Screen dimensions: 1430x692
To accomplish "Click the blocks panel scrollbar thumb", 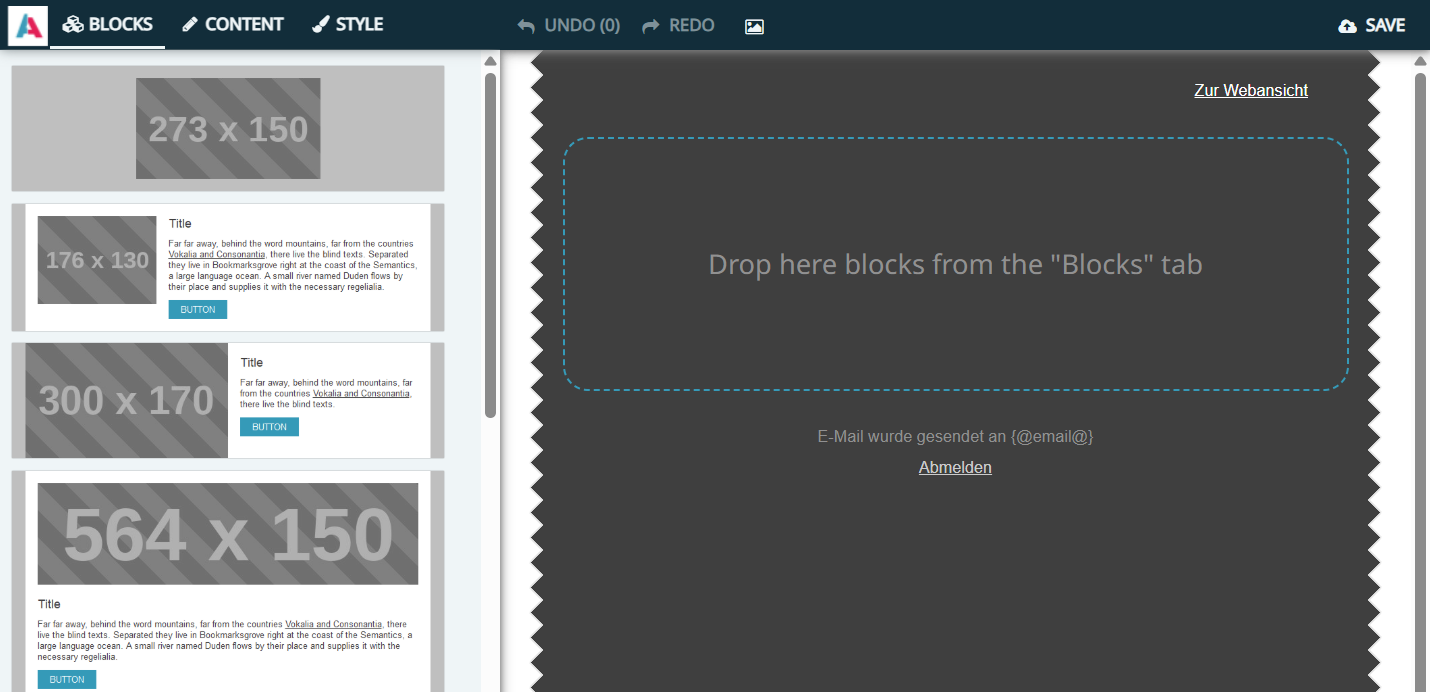I will tap(490, 245).
